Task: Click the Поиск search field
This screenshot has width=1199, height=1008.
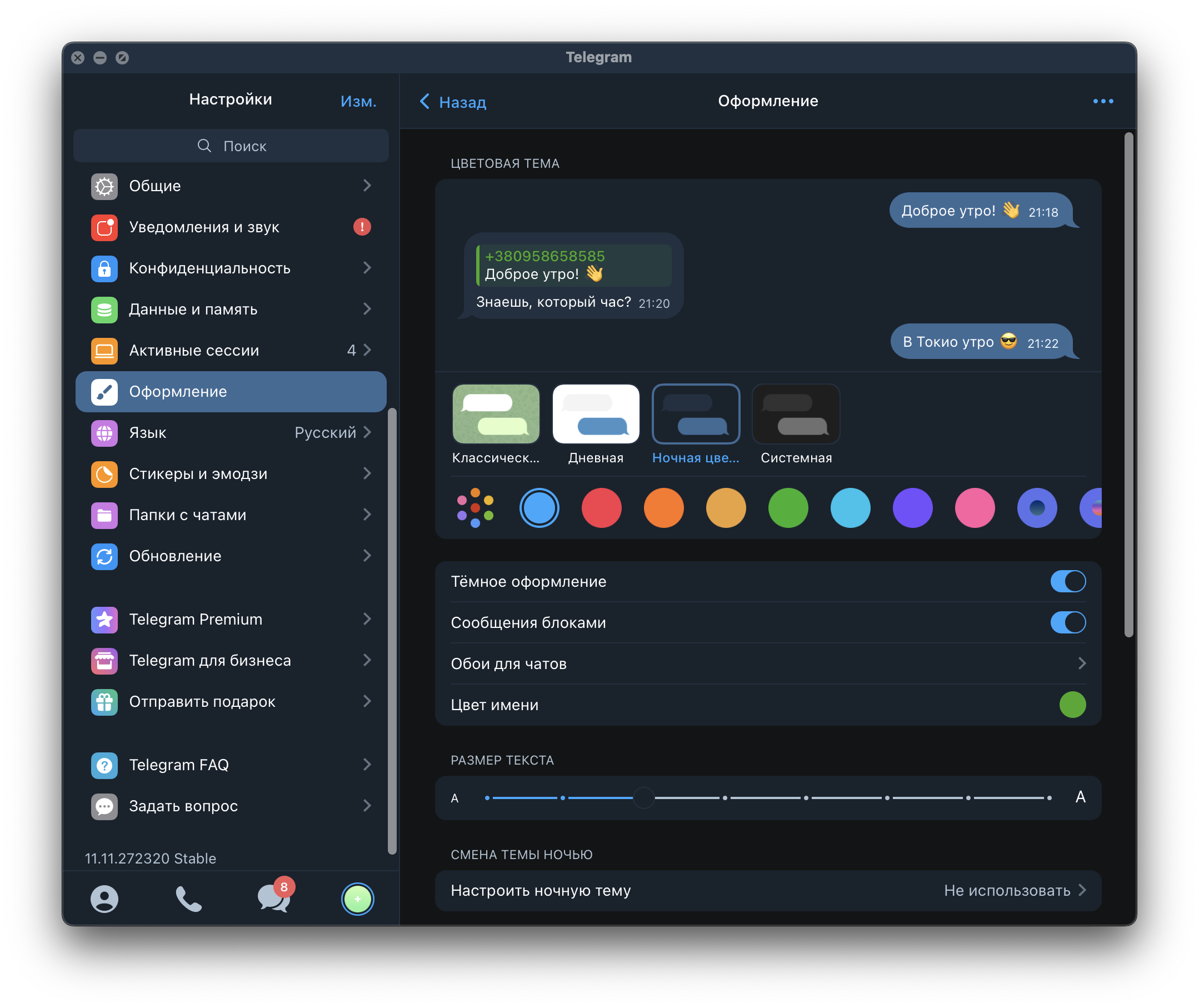Action: coord(231,146)
